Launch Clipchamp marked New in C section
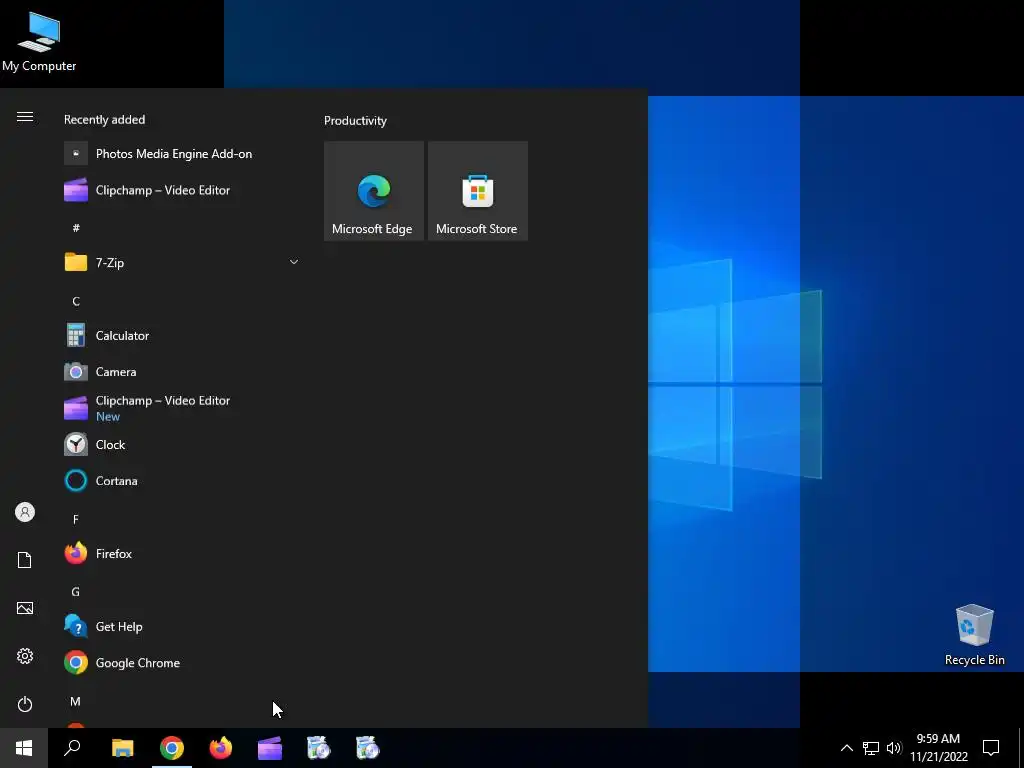The height and width of the screenshot is (768, 1024). pos(182,408)
